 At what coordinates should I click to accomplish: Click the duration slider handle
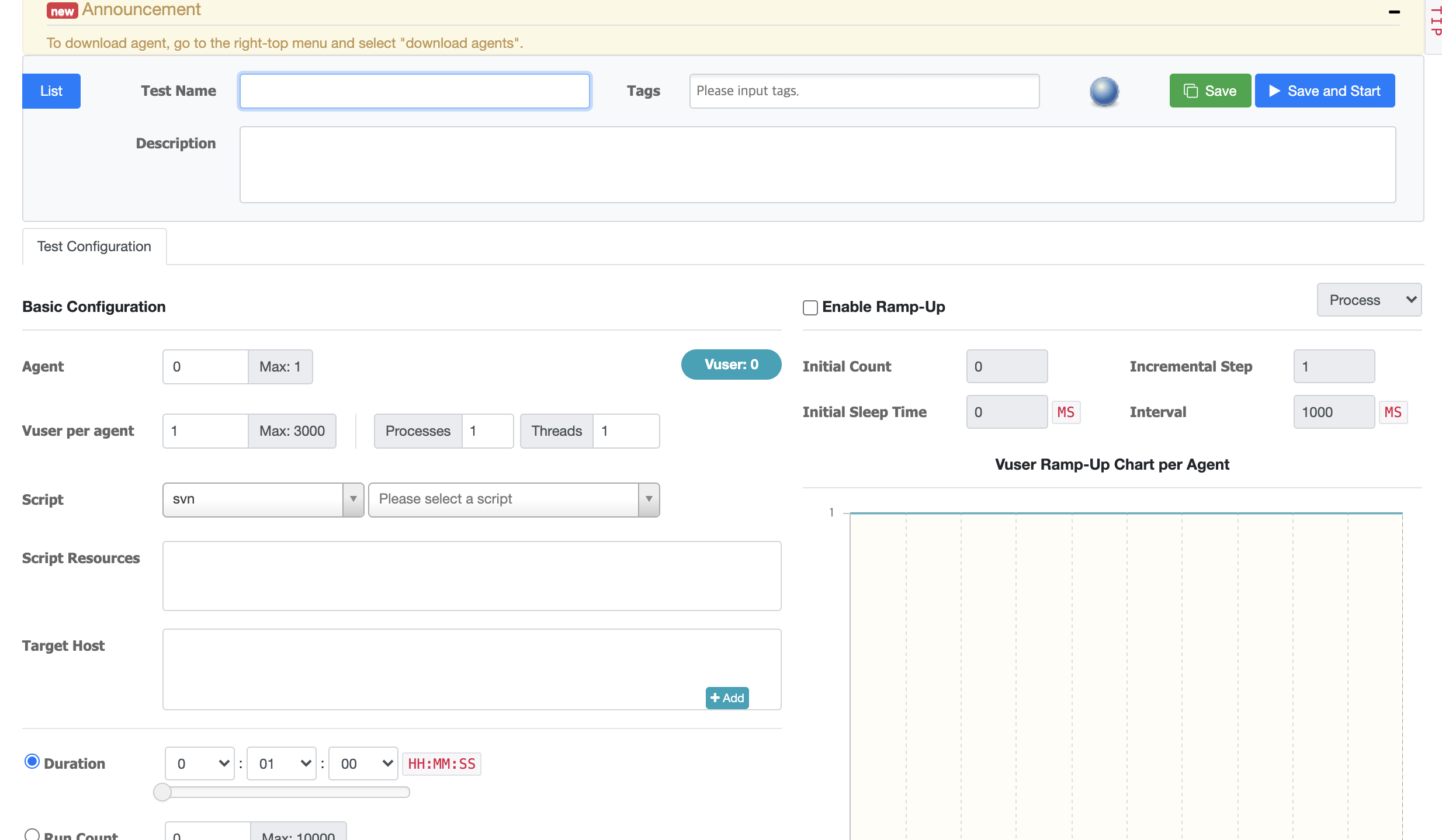tap(162, 792)
